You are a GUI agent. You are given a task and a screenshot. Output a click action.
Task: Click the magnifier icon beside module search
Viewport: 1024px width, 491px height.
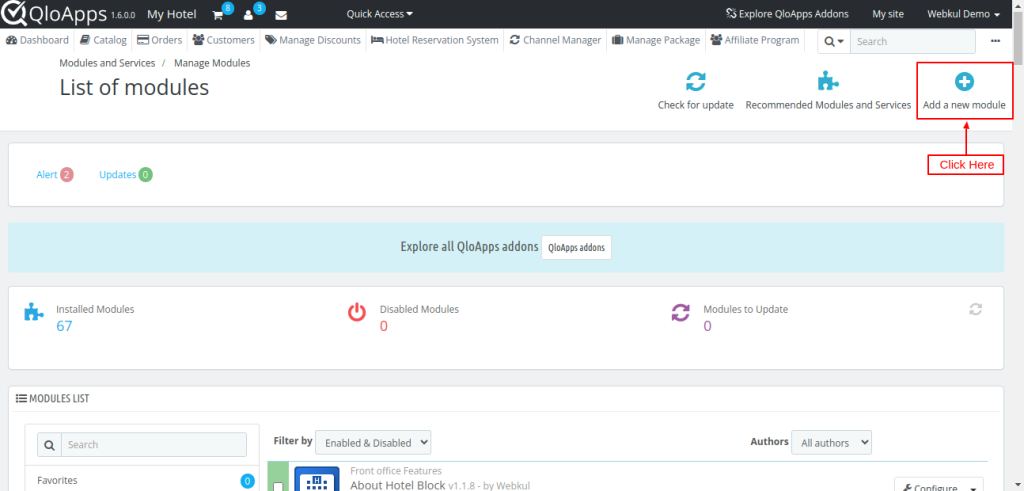pos(49,445)
